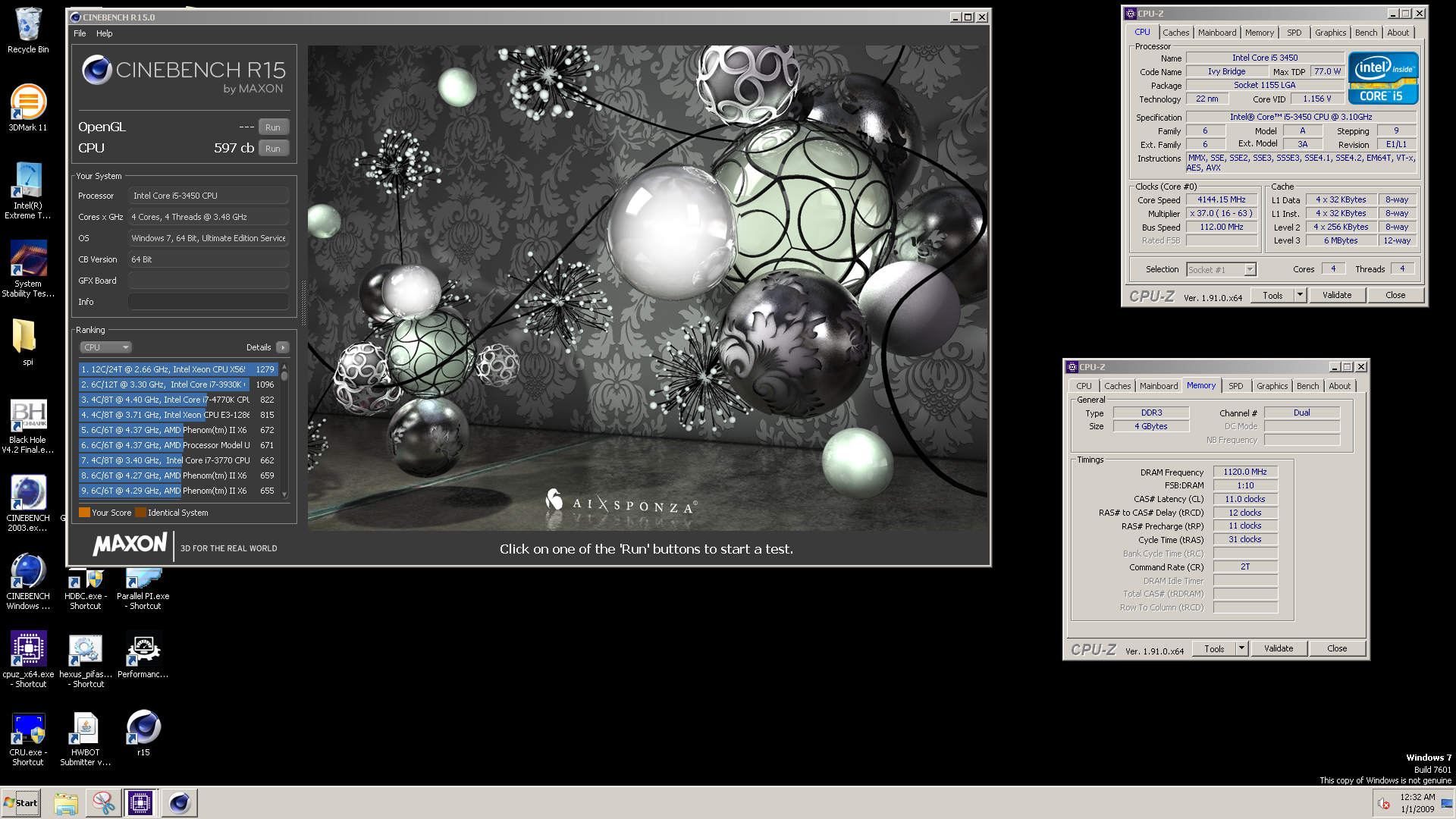Click the Info input field in Cinebench

coord(208,302)
